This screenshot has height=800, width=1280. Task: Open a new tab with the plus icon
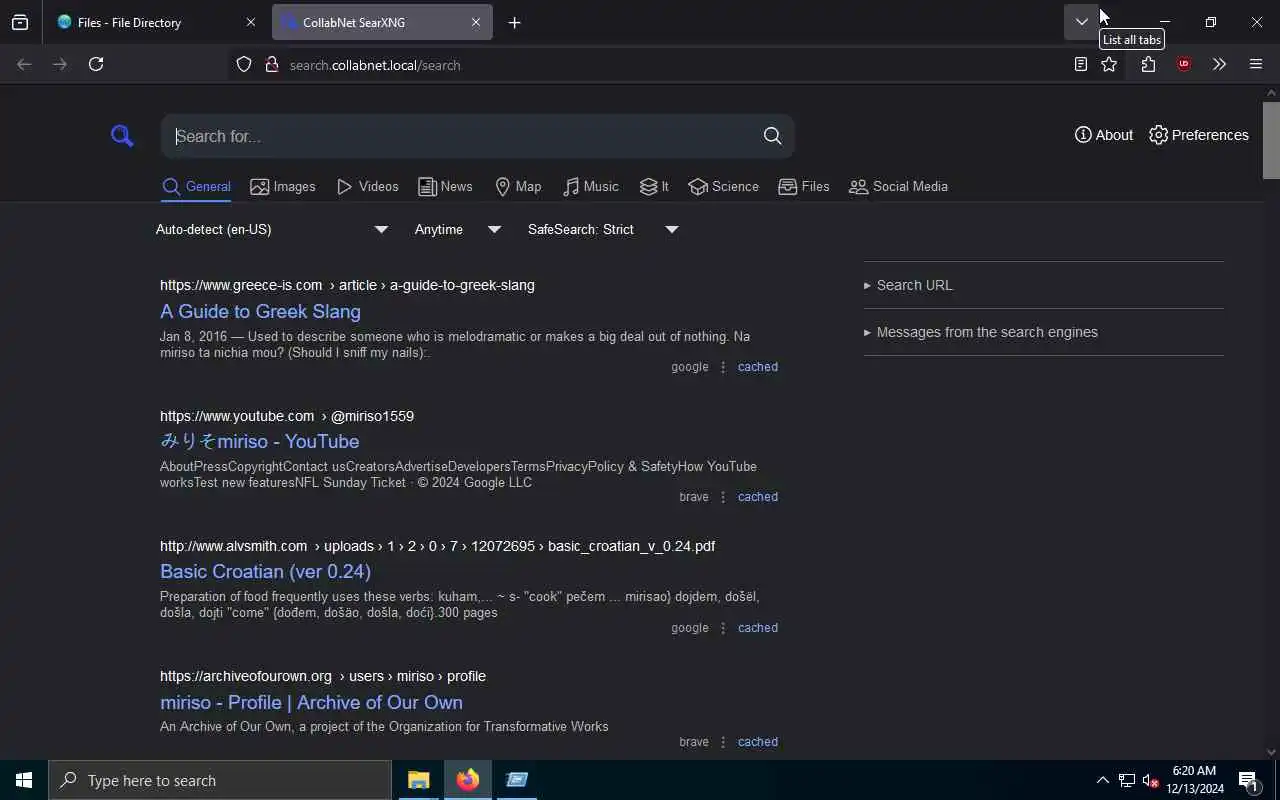[514, 22]
